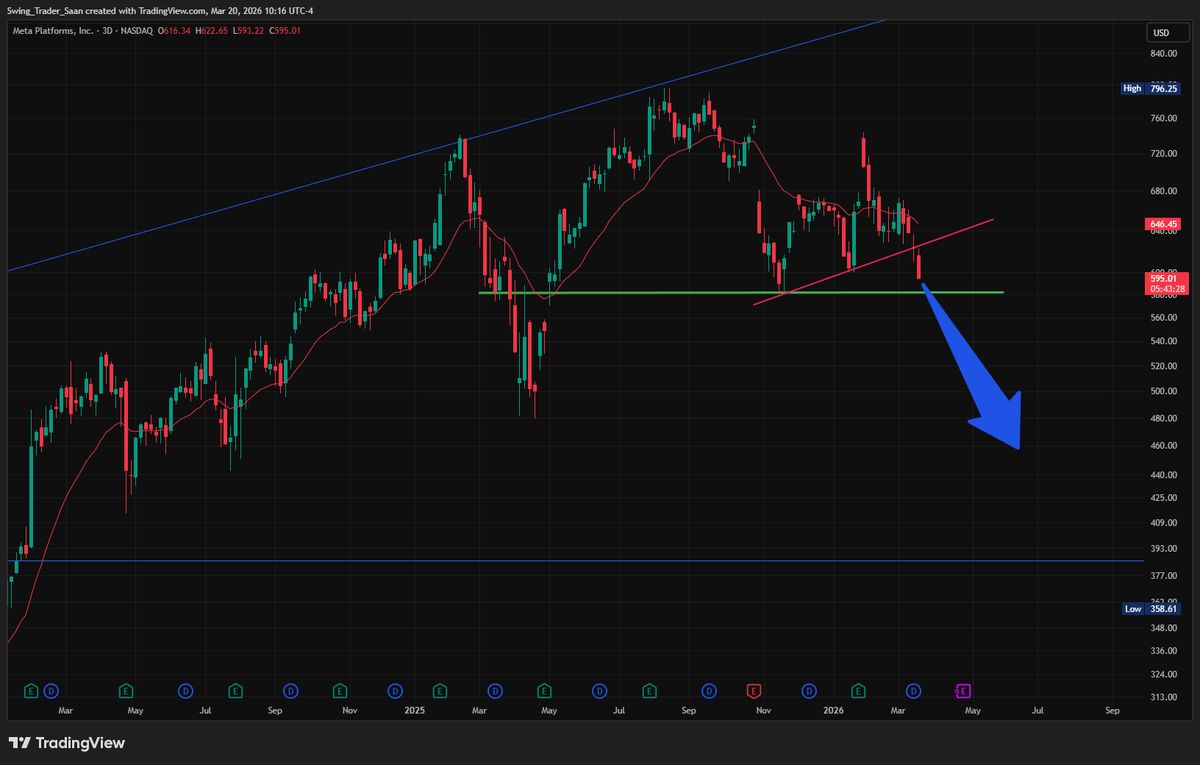1200x765 pixels.
Task: Click the 2026 year label on time axis
Action: [833, 710]
